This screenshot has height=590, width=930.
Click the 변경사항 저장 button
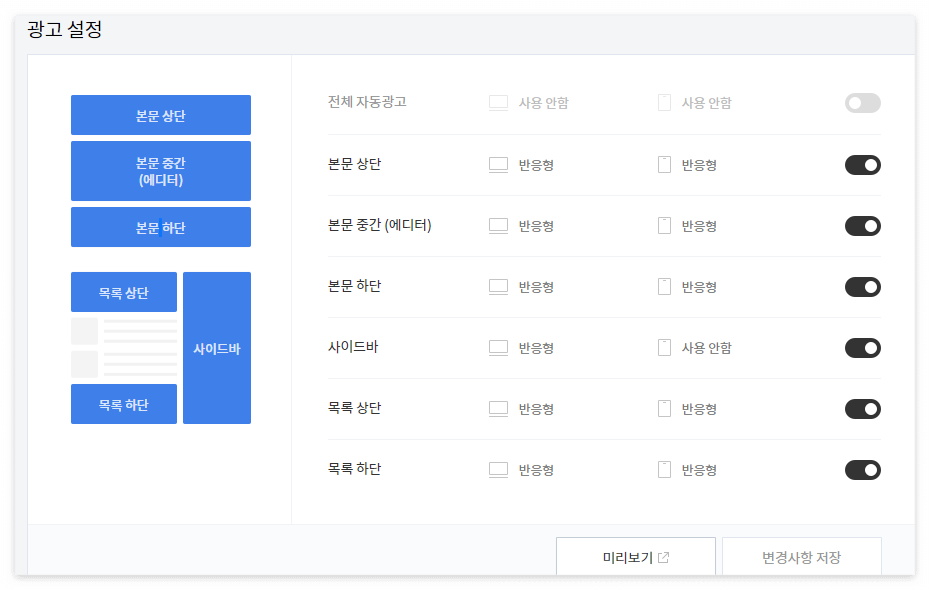pyautogui.click(x=801, y=556)
